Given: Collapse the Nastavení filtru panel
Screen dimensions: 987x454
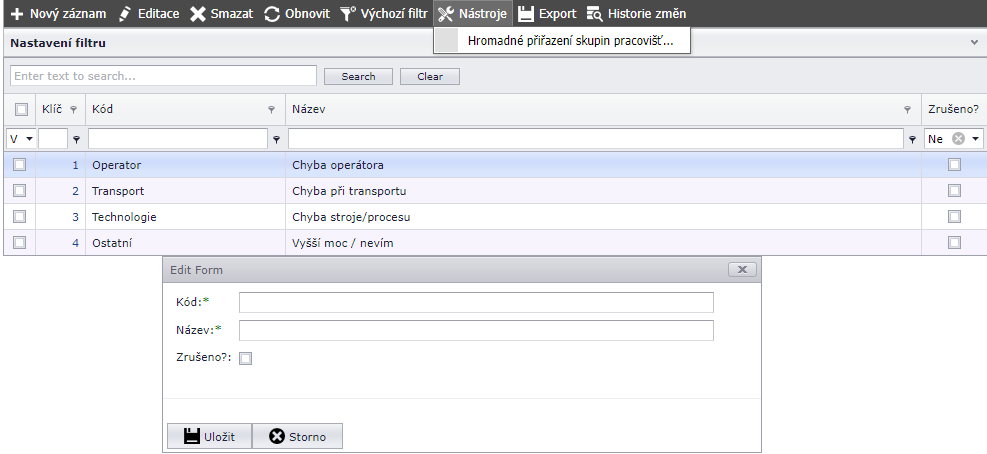Looking at the screenshot, I should click(974, 43).
